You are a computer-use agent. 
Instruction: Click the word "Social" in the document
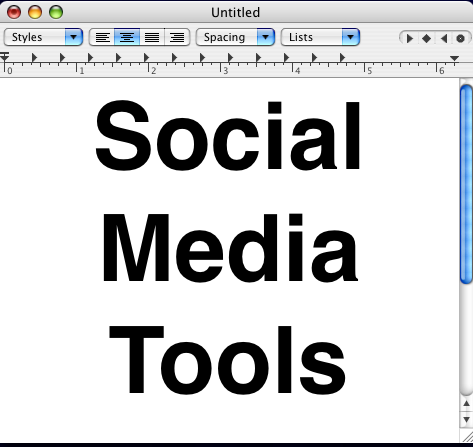coord(228,136)
